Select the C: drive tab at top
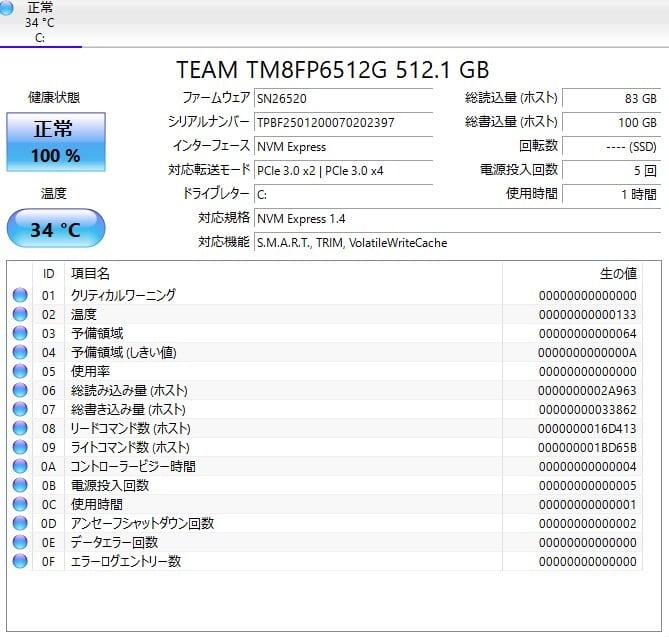669x637 pixels. [x=40, y=24]
